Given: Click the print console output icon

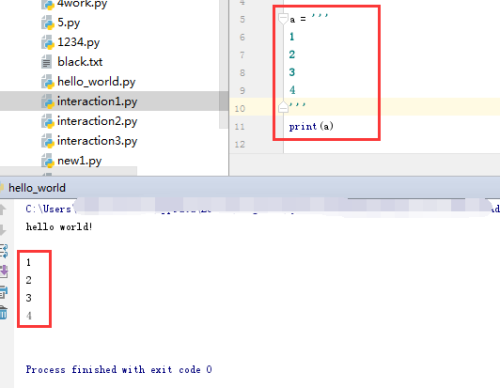Looking at the screenshot, I should 4,292.
